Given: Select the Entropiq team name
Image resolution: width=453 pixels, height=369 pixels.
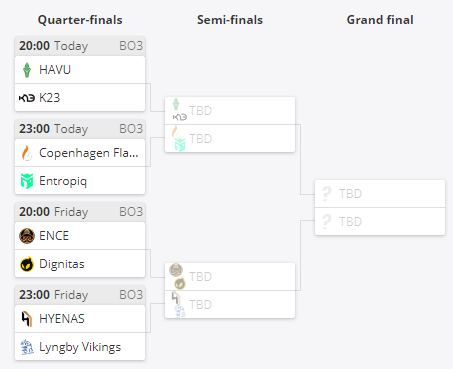Looking at the screenshot, I should tap(63, 181).
